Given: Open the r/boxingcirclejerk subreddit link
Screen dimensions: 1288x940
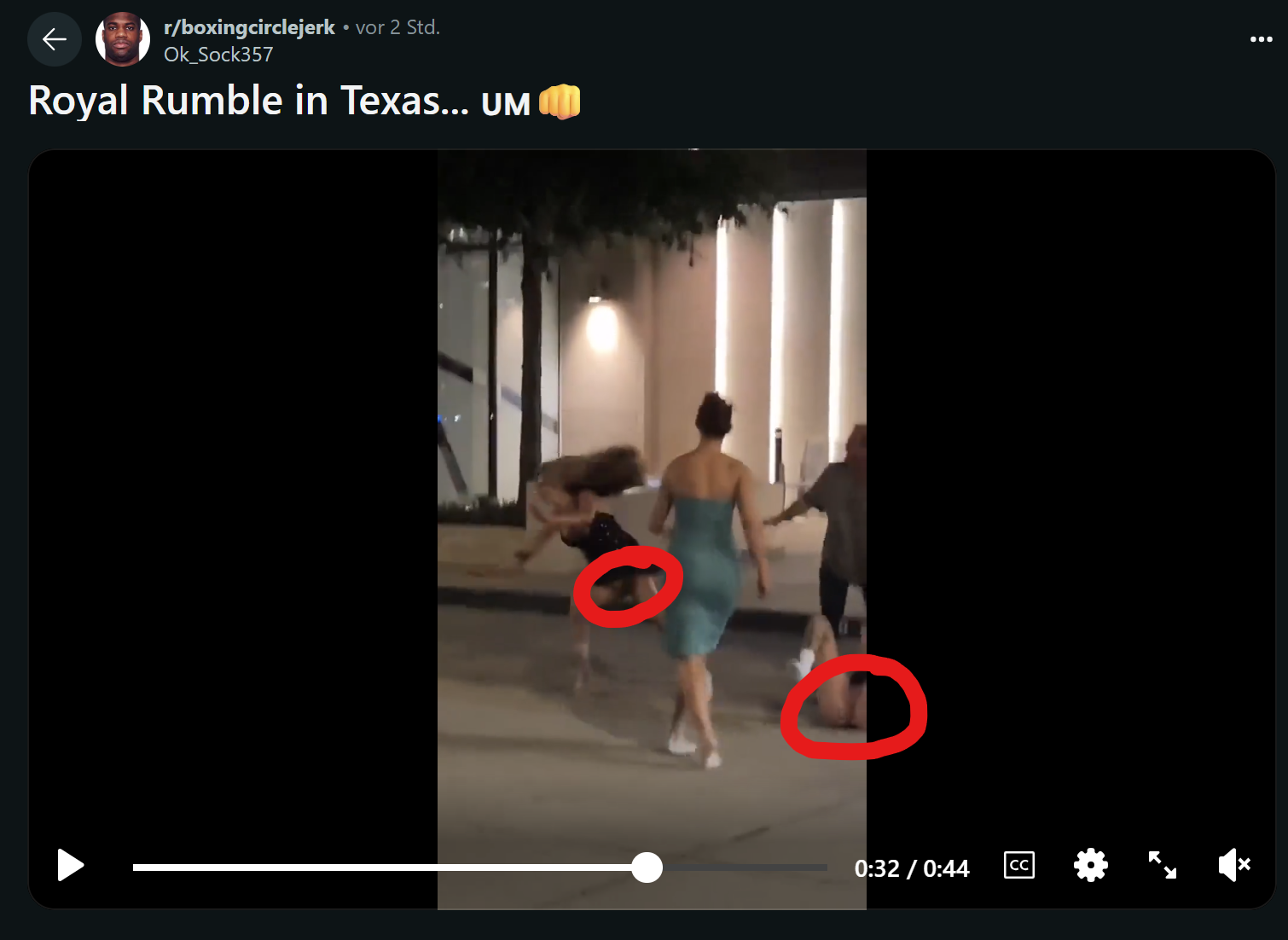Looking at the screenshot, I should 249,27.
